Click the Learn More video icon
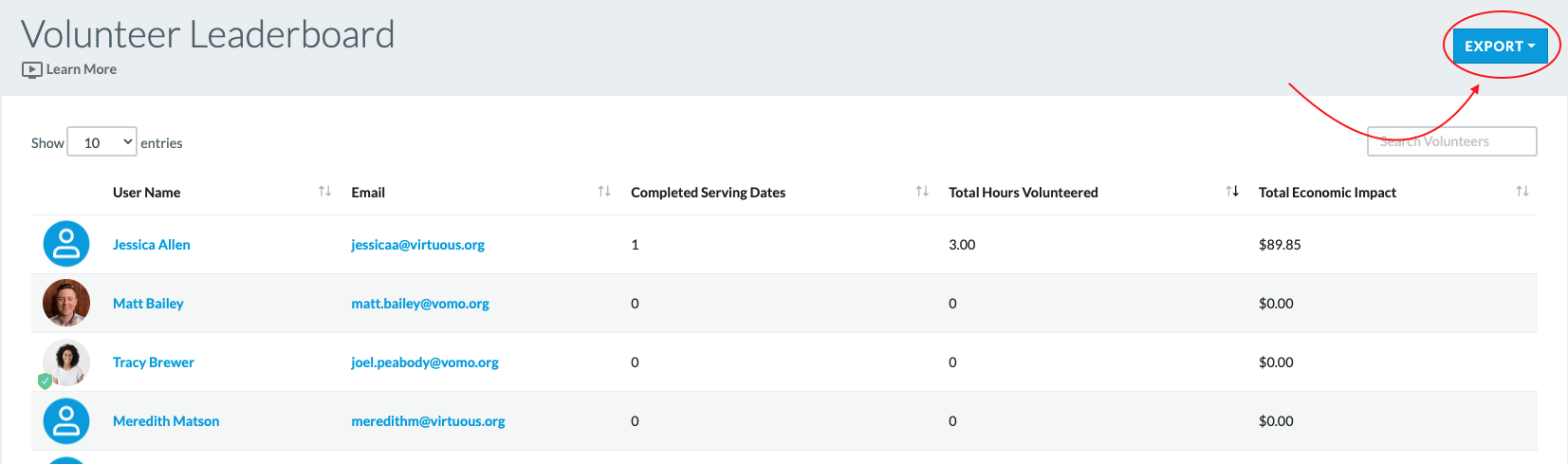1568x464 pixels. (x=32, y=70)
